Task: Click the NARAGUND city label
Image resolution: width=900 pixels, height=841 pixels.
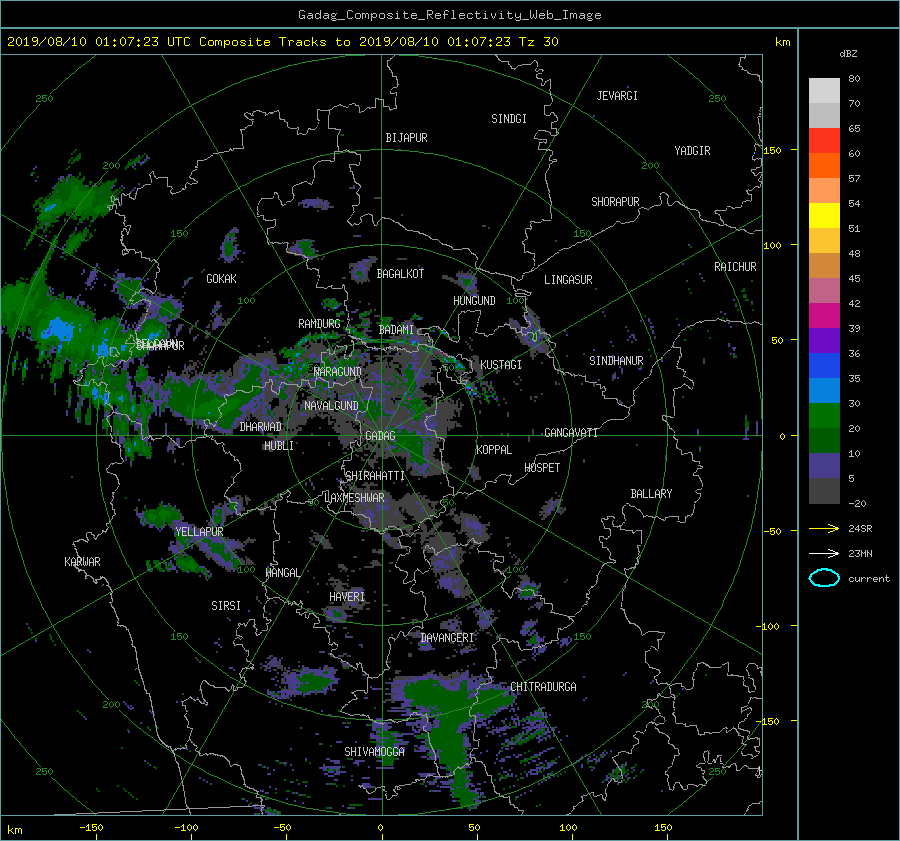Action: click(338, 372)
